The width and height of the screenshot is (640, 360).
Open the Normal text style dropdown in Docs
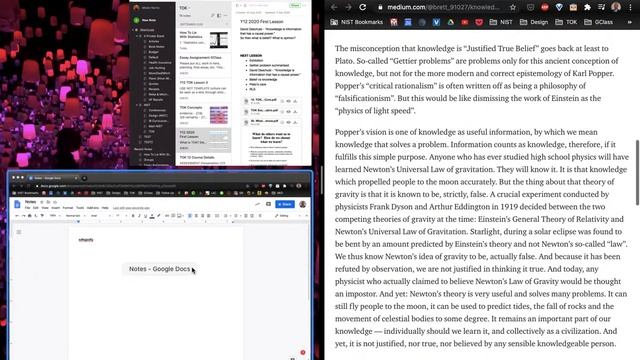click(75, 216)
